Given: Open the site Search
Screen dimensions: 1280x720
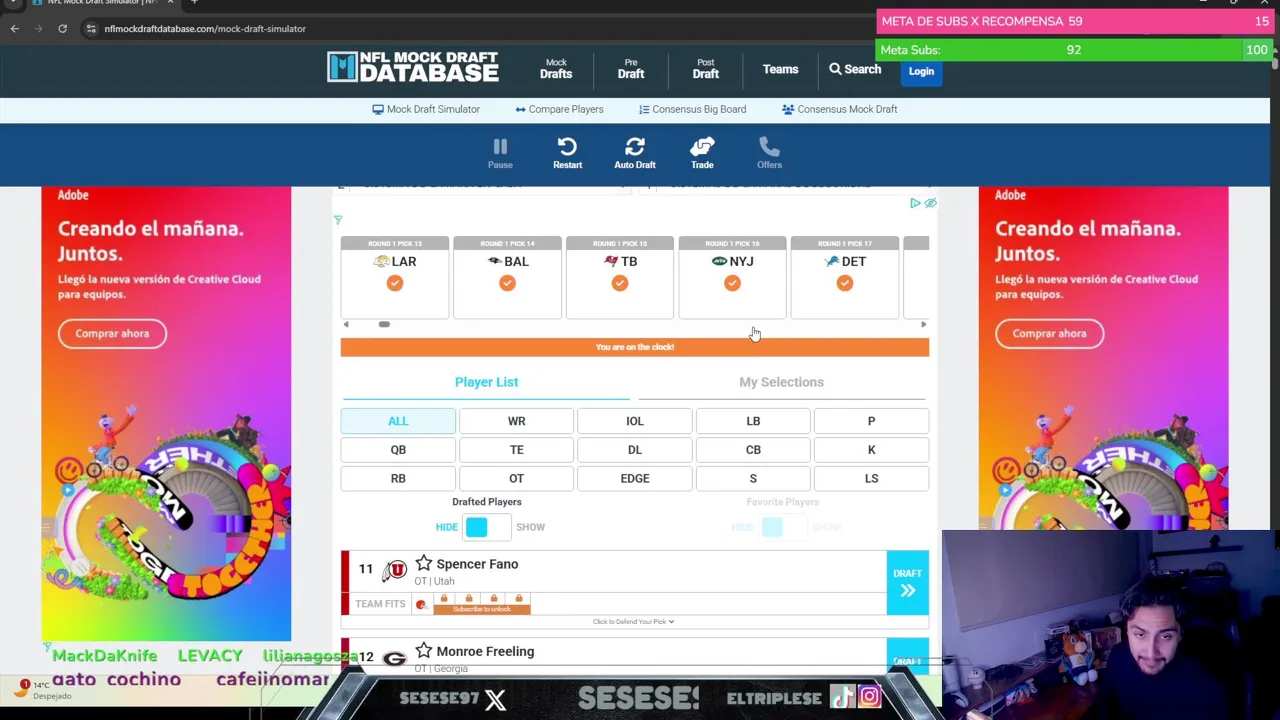Looking at the screenshot, I should click(855, 69).
